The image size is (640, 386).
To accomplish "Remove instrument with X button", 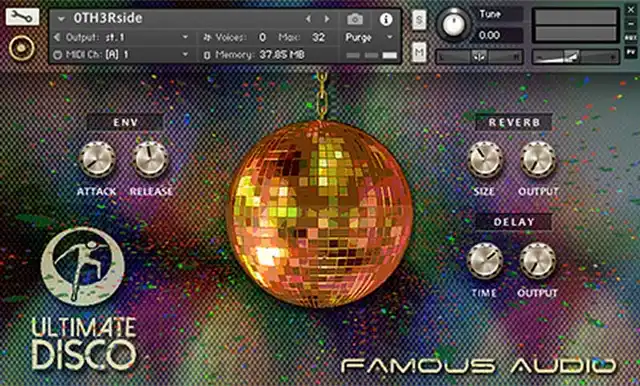I will click(x=631, y=10).
